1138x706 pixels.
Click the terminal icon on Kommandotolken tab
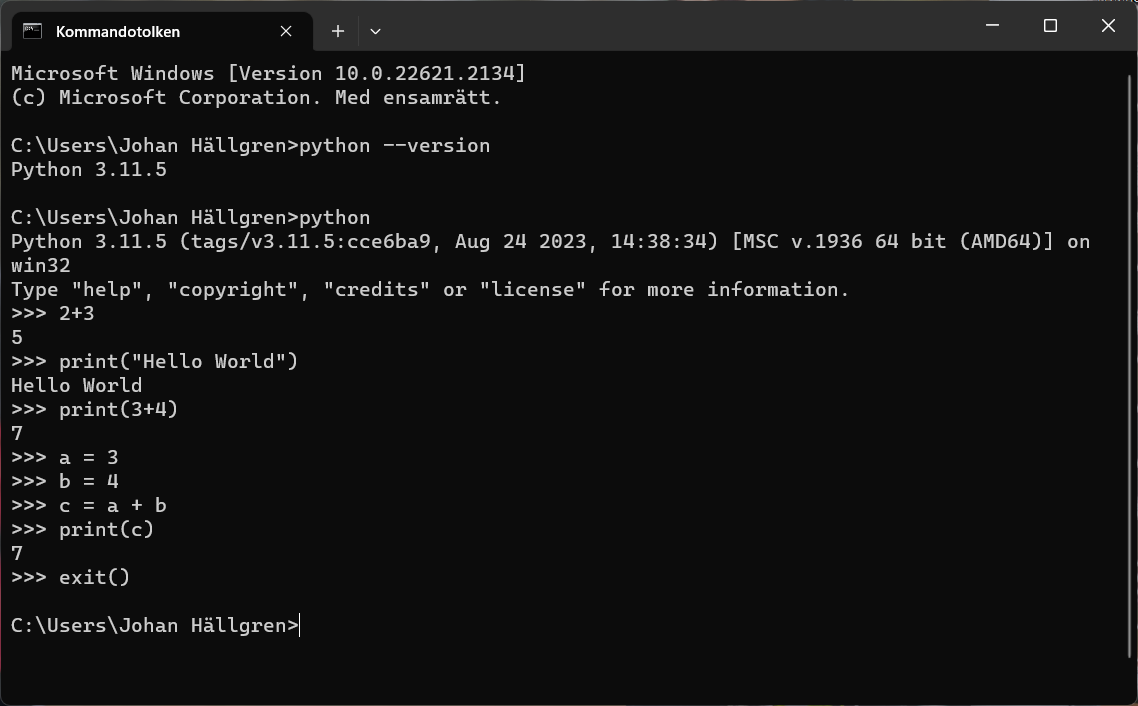32,31
